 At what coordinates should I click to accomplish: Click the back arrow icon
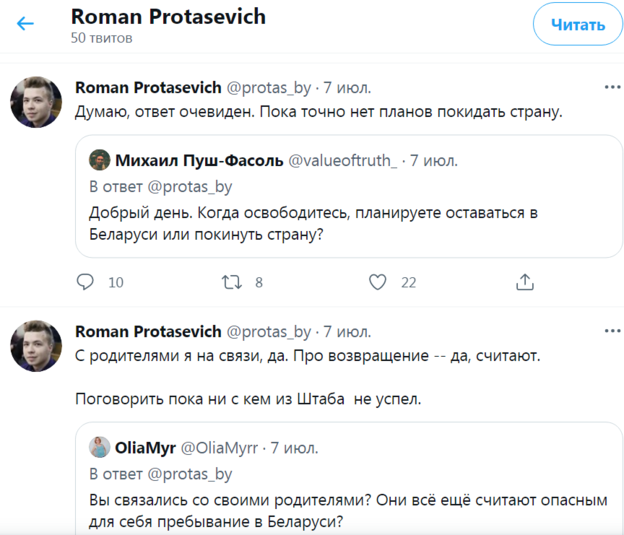click(26, 24)
